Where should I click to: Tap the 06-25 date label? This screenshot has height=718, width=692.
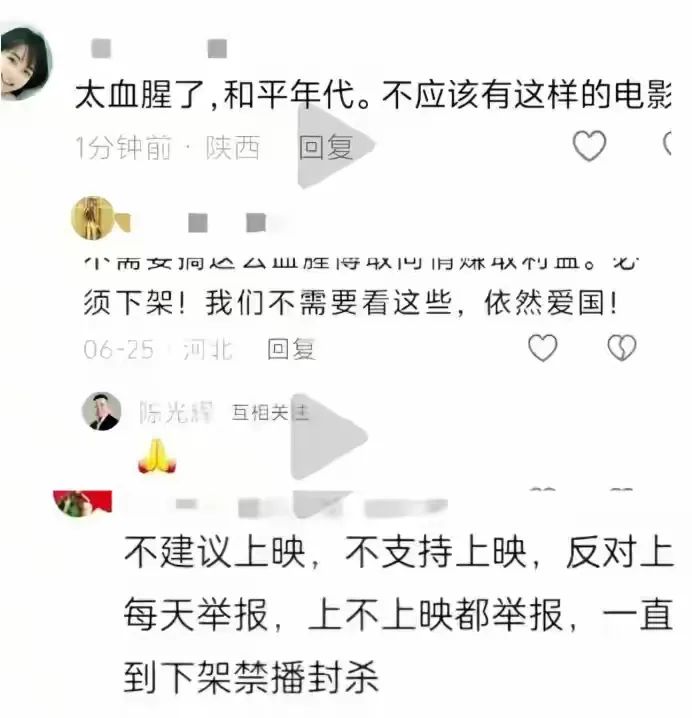[x=119, y=349]
